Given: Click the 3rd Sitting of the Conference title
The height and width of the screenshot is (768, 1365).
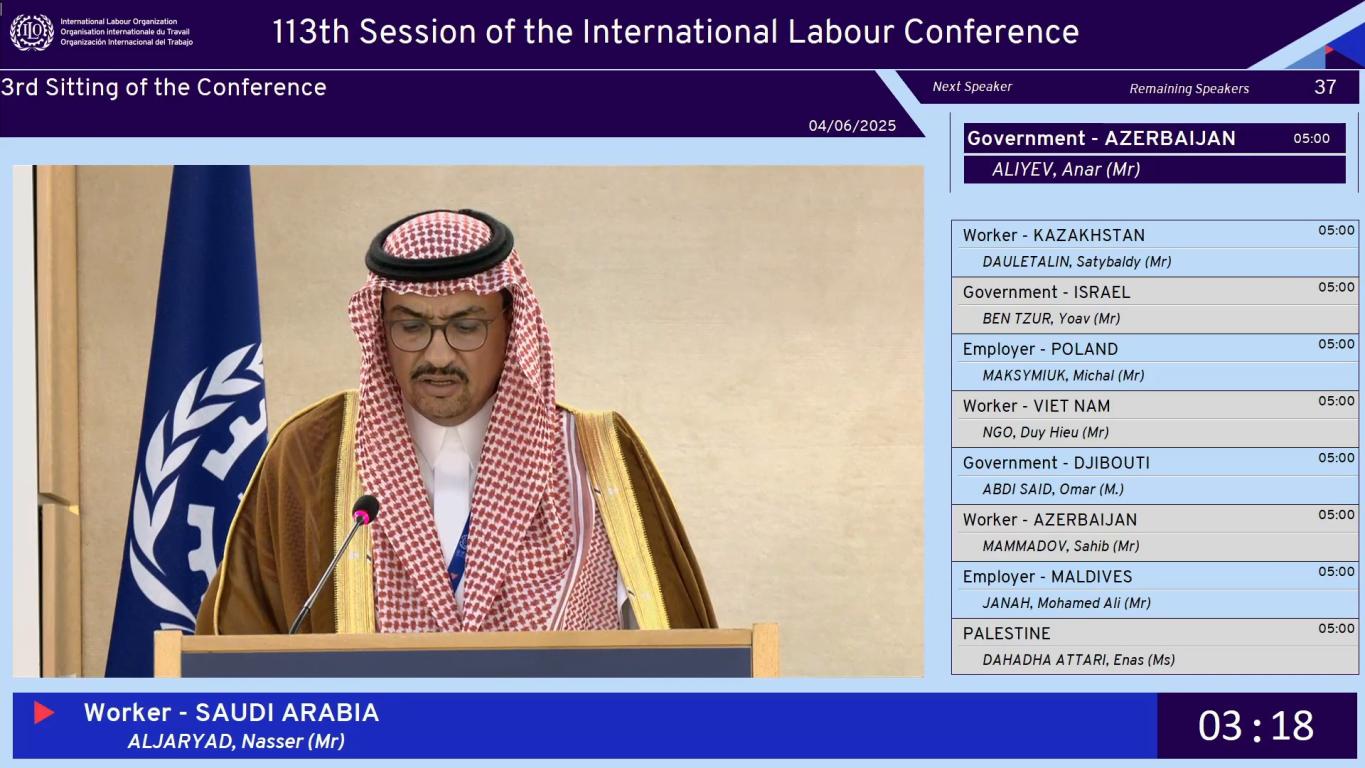Looking at the screenshot, I should [164, 87].
